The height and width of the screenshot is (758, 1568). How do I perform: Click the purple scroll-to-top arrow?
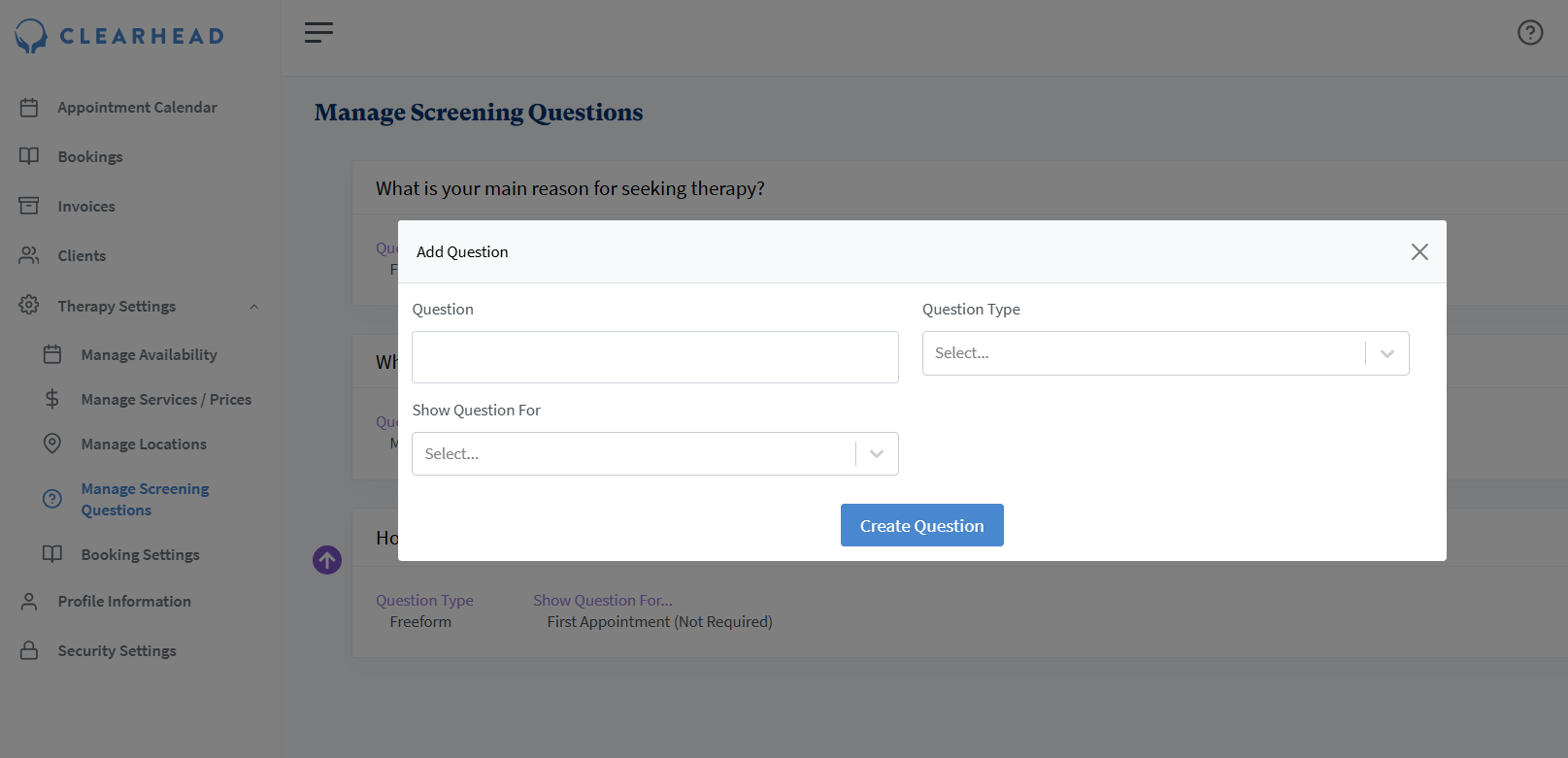tap(327, 560)
